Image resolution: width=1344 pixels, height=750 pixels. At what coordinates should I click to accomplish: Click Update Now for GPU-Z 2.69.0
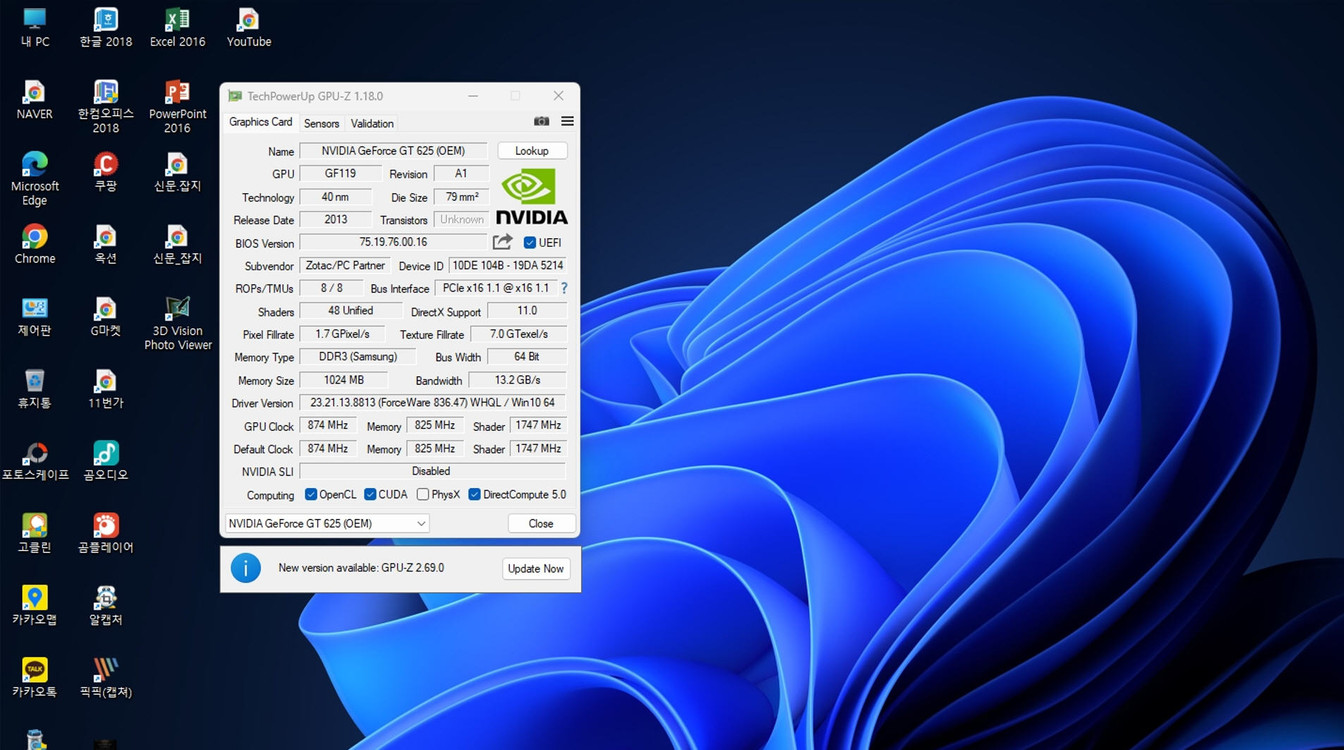535,568
